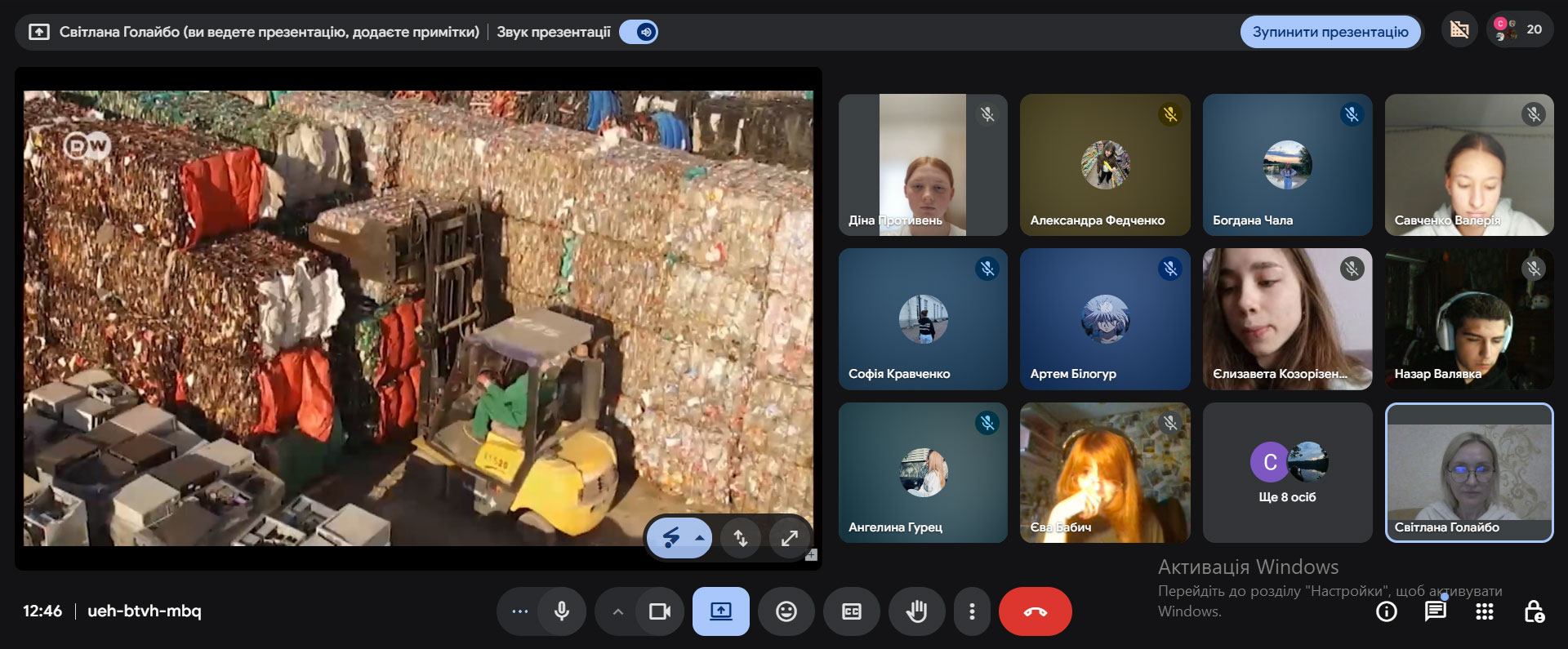Open more options vertical dots menu
The image size is (1568, 649).
coord(971,611)
